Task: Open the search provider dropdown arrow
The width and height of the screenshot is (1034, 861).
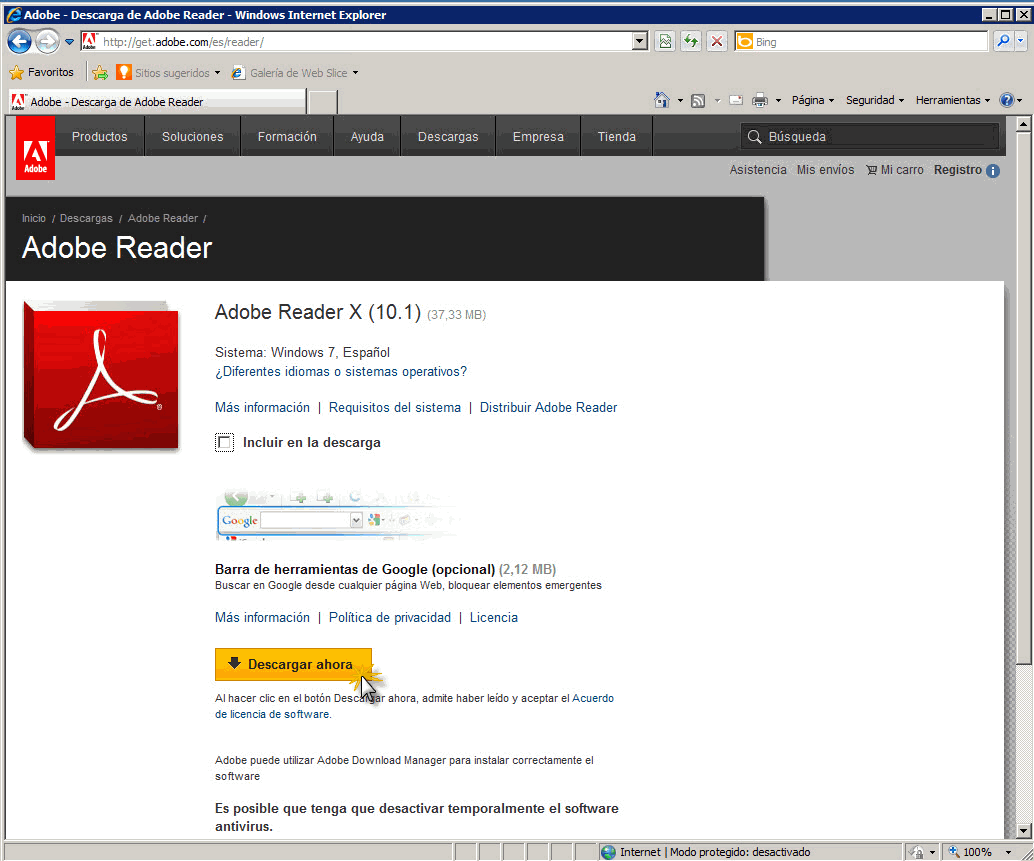Action: (x=1021, y=42)
